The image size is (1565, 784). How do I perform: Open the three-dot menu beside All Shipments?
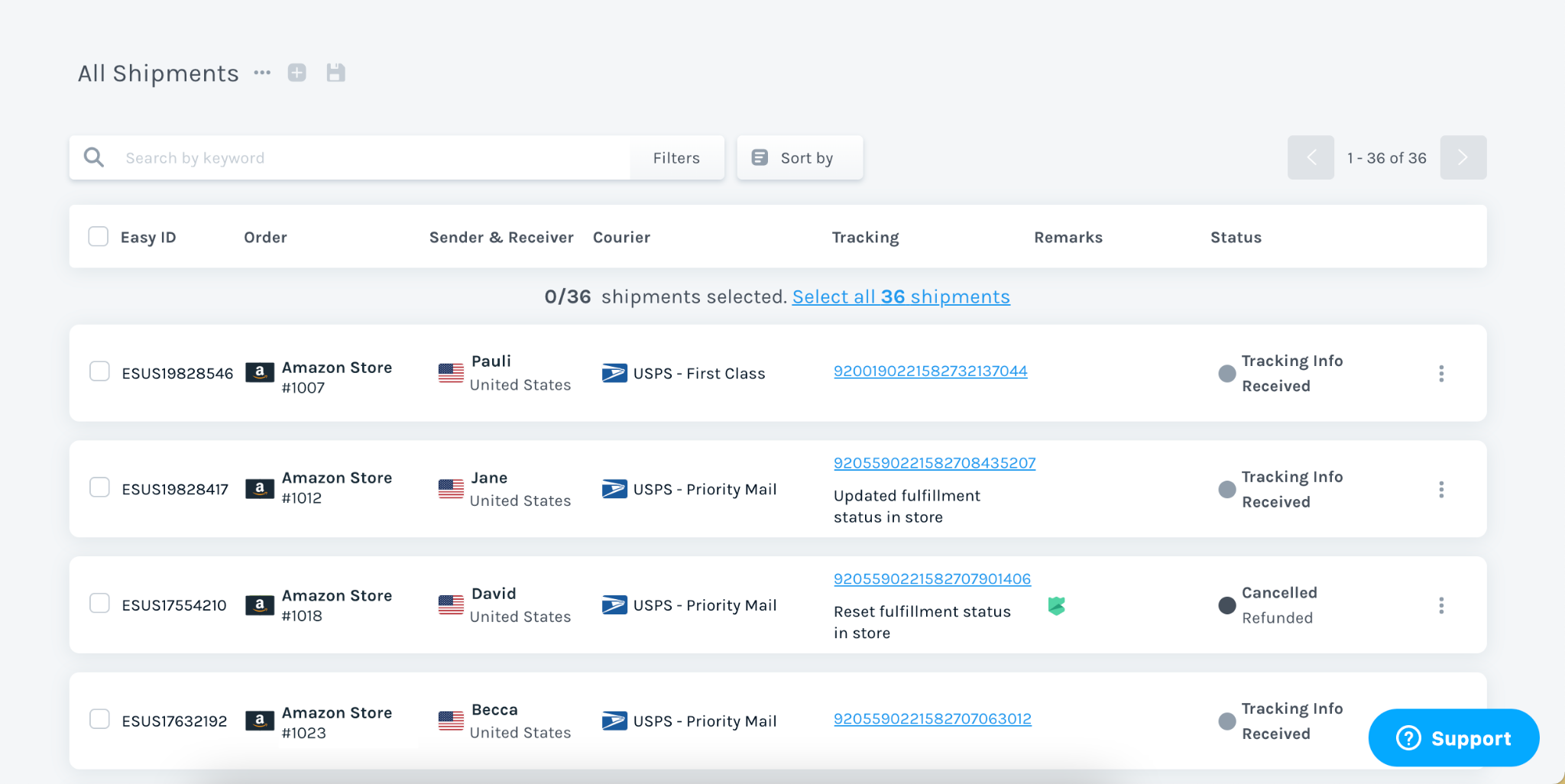tap(262, 73)
